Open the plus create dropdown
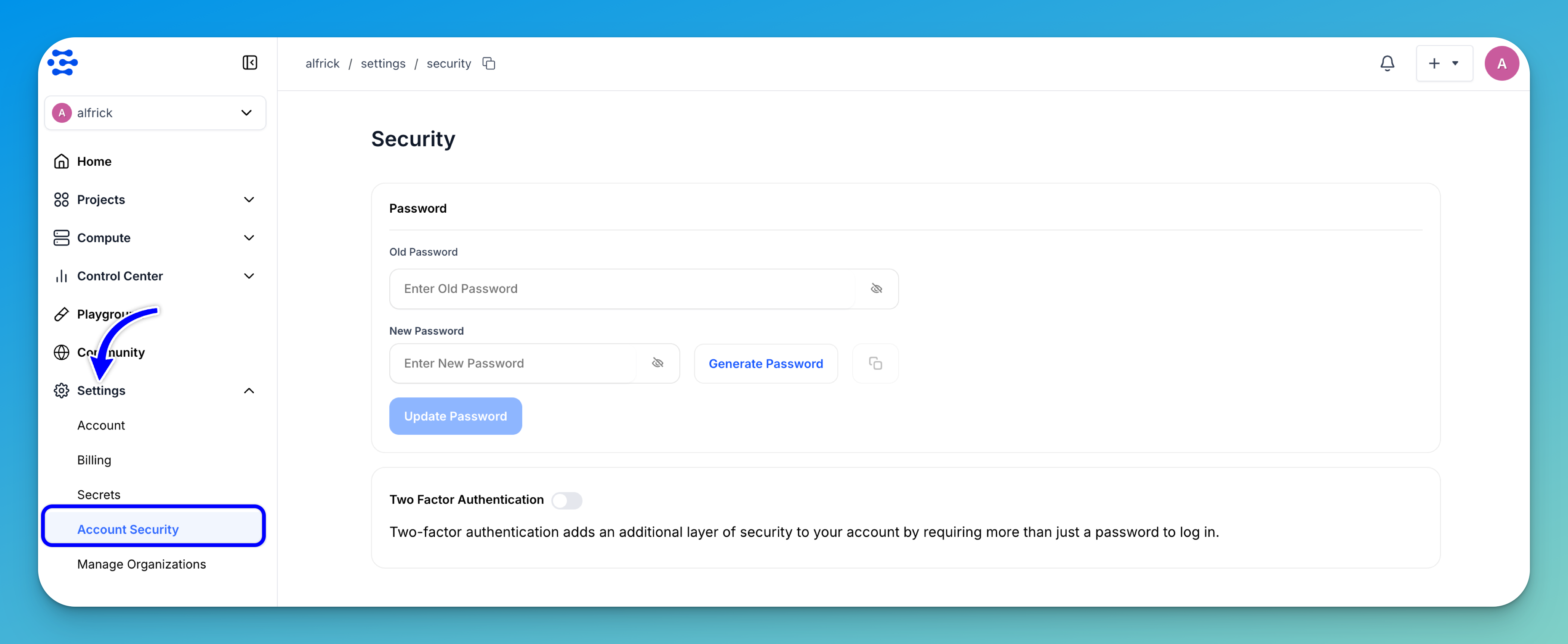The width and height of the screenshot is (1568, 644). click(1443, 63)
